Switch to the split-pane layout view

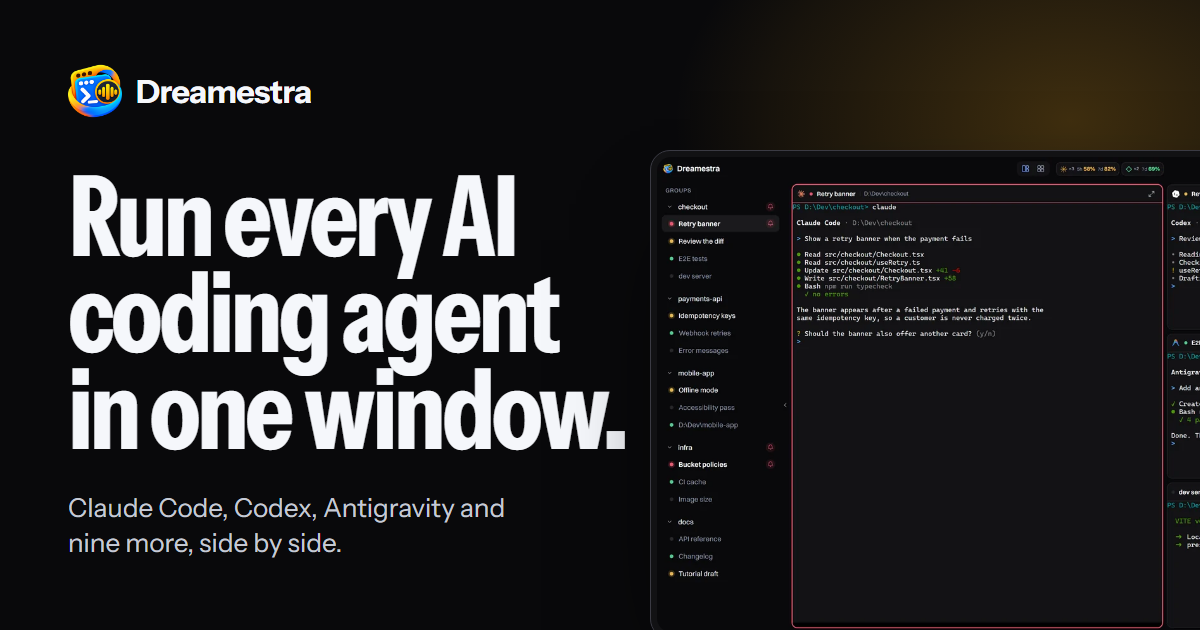1026,169
